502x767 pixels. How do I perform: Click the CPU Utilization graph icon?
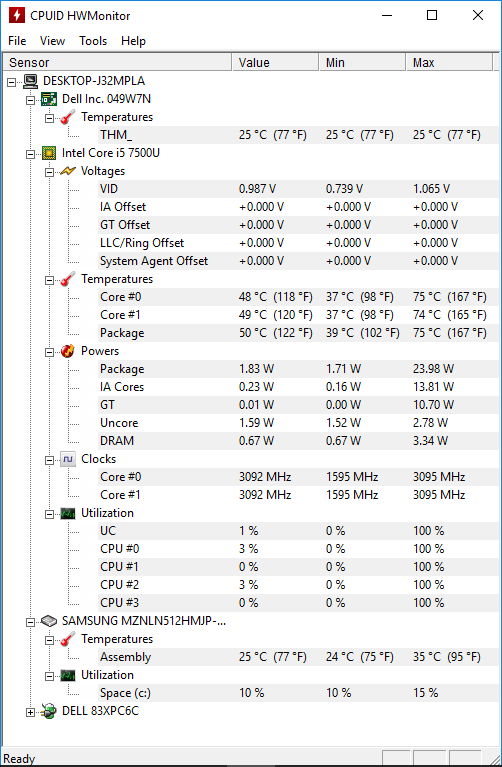(68, 513)
